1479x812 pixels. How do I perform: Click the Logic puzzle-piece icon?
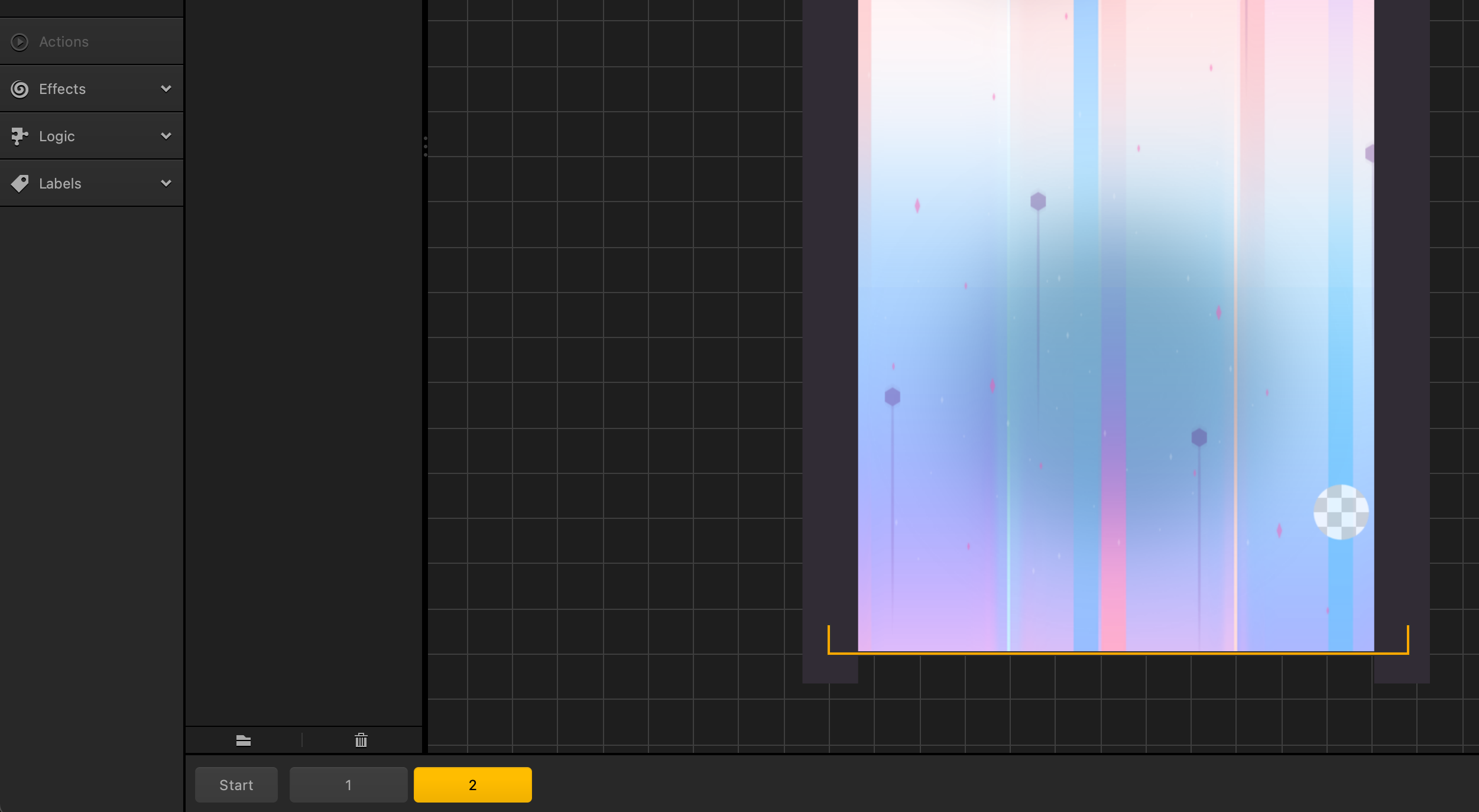point(20,137)
